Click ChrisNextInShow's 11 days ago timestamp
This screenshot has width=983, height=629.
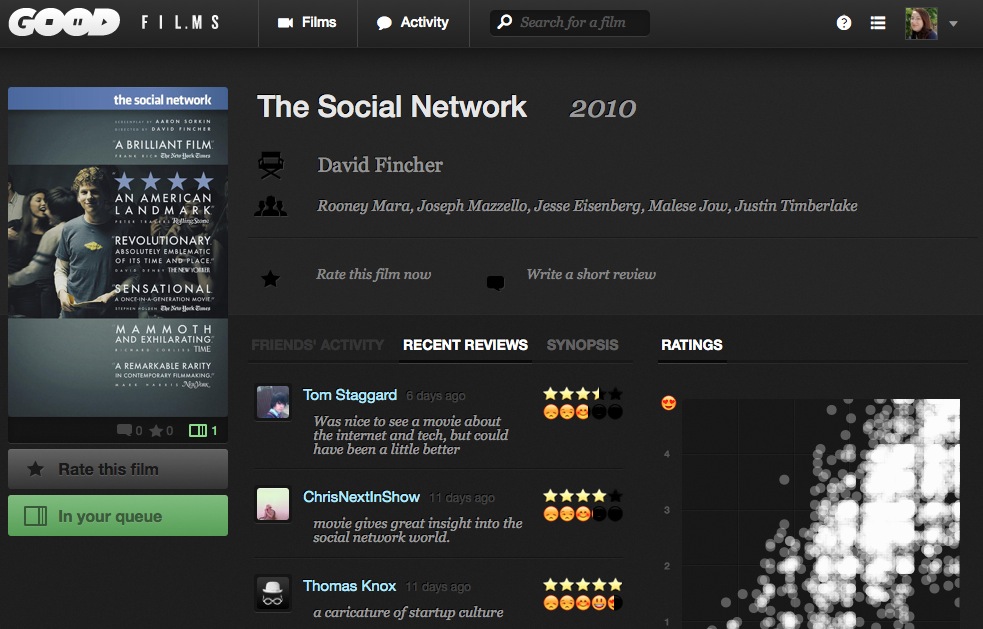[462, 498]
